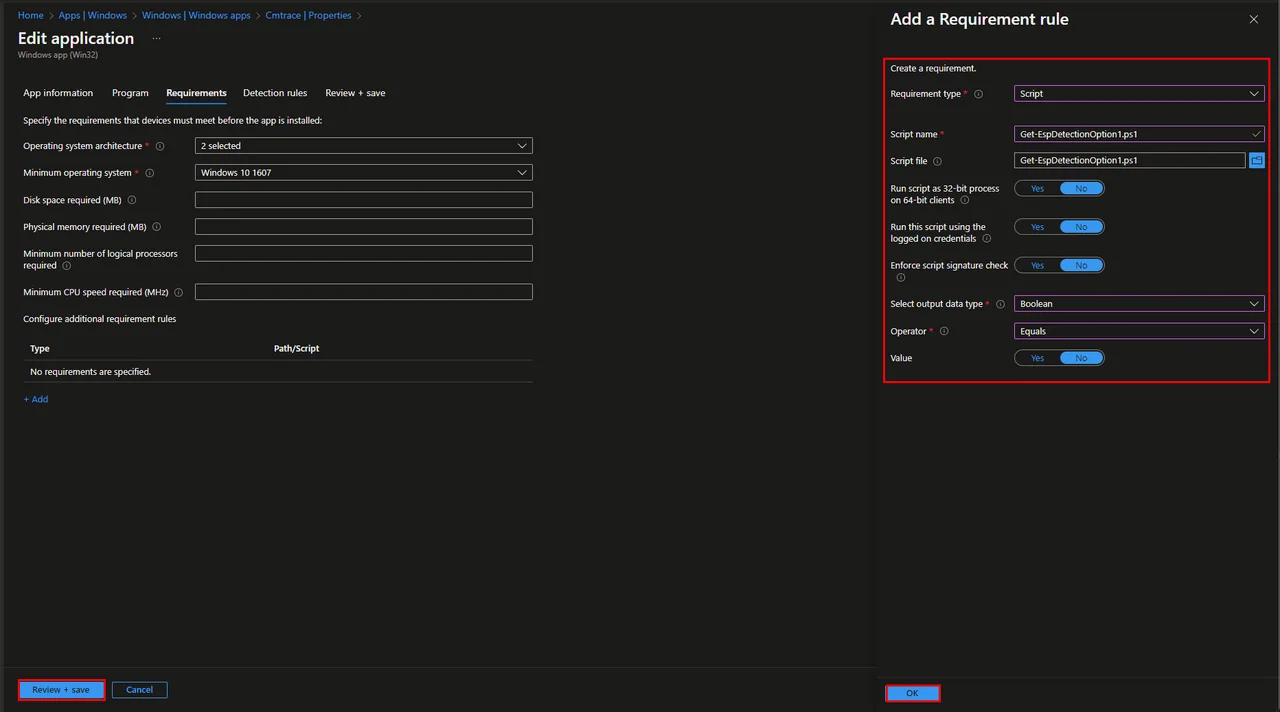Expand the Requirement type dropdown

1139,94
